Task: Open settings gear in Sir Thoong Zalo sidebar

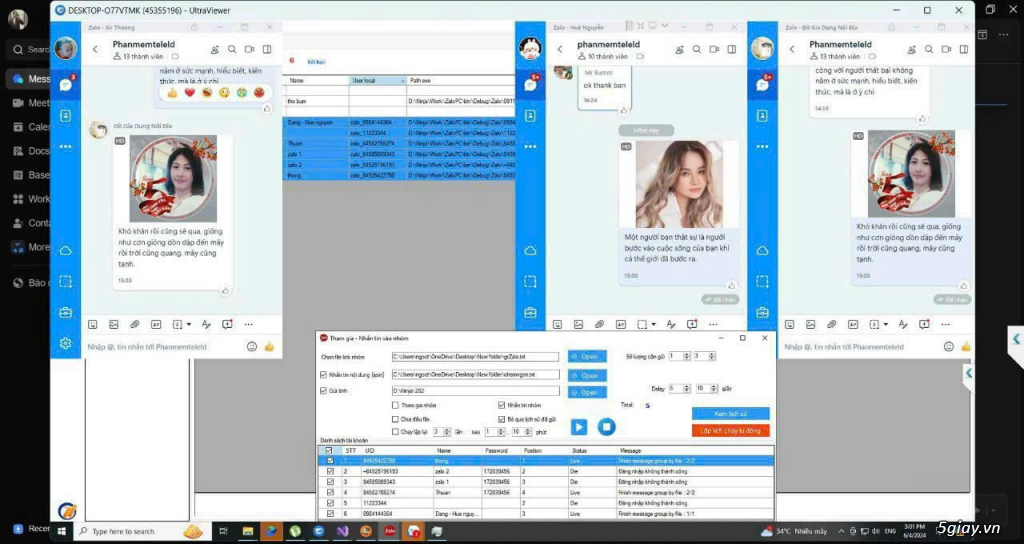Action: pyautogui.click(x=65, y=344)
